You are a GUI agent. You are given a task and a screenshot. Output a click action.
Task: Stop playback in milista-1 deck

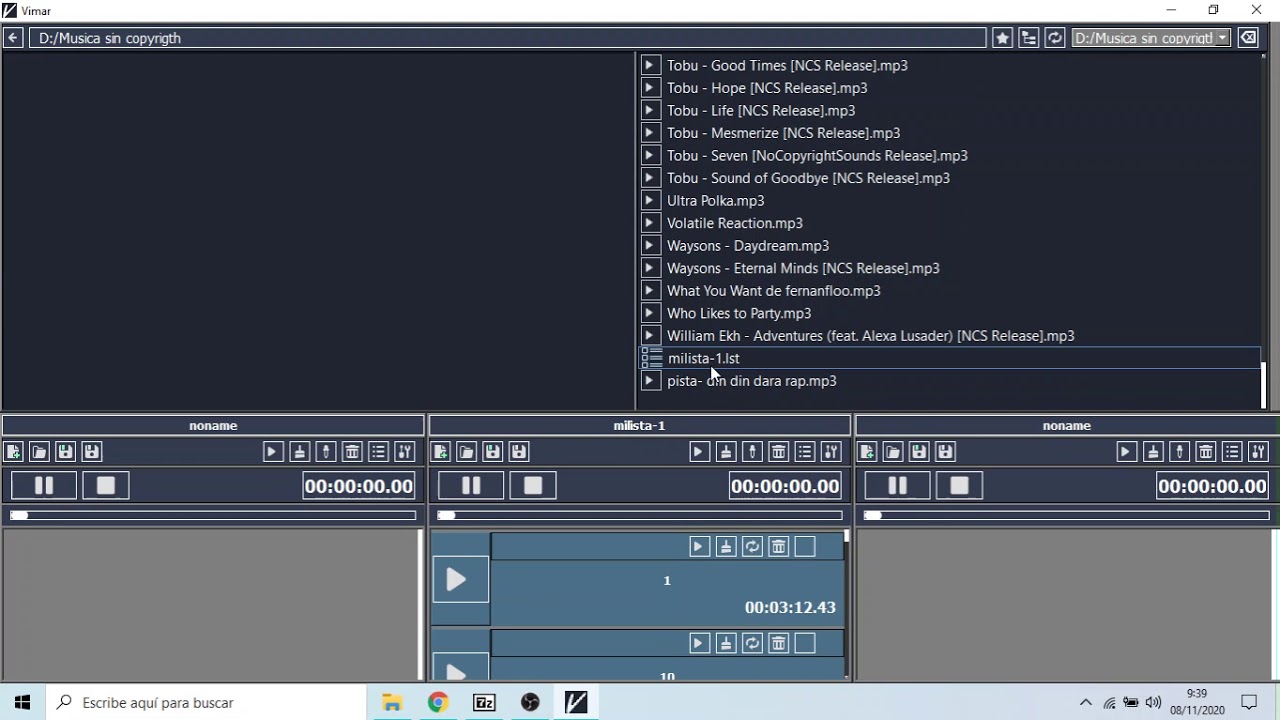click(x=533, y=486)
